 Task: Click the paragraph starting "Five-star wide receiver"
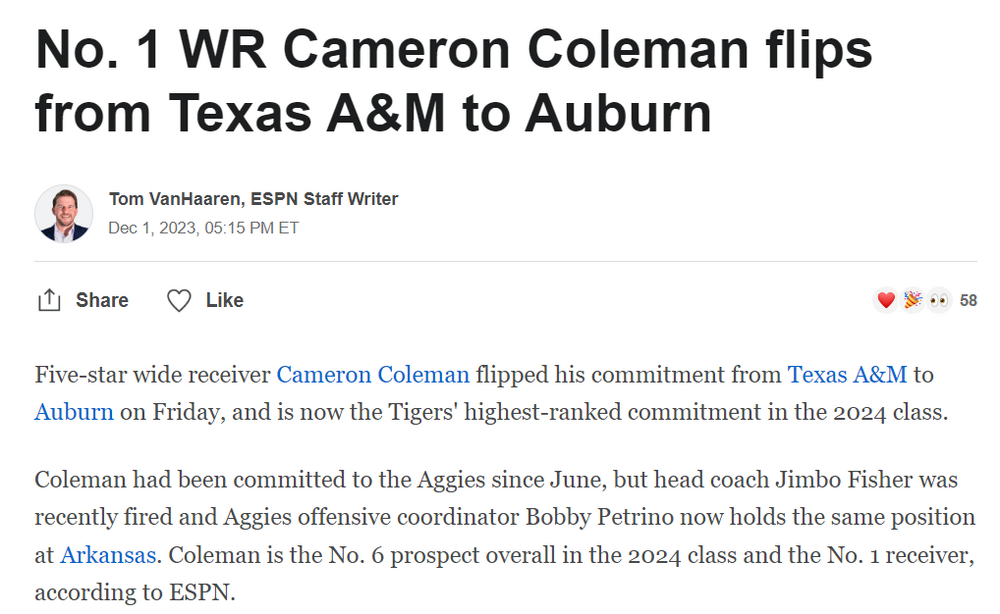coord(500,393)
